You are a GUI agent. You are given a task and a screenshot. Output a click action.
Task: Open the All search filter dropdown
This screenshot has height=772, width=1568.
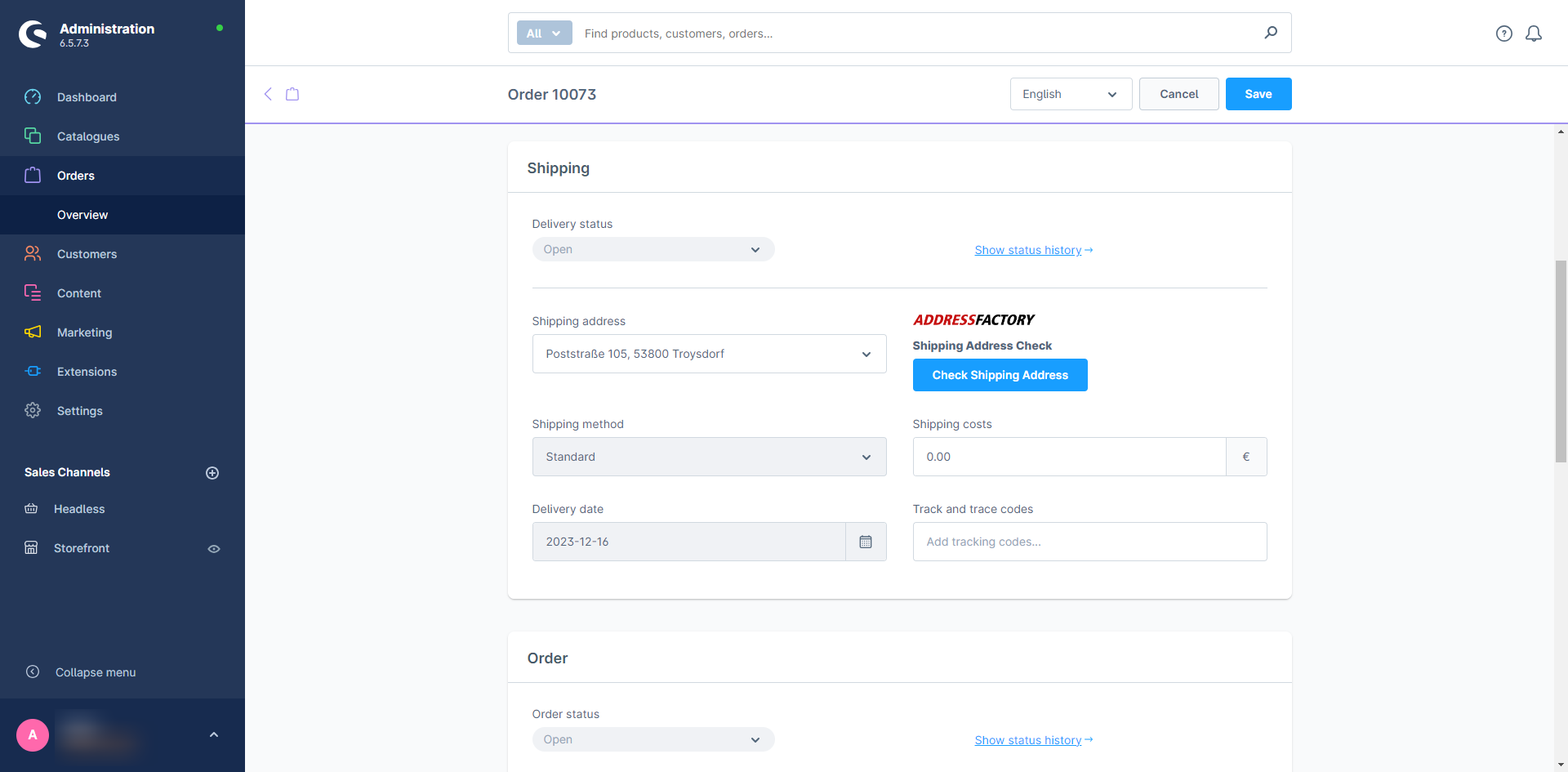pos(544,33)
